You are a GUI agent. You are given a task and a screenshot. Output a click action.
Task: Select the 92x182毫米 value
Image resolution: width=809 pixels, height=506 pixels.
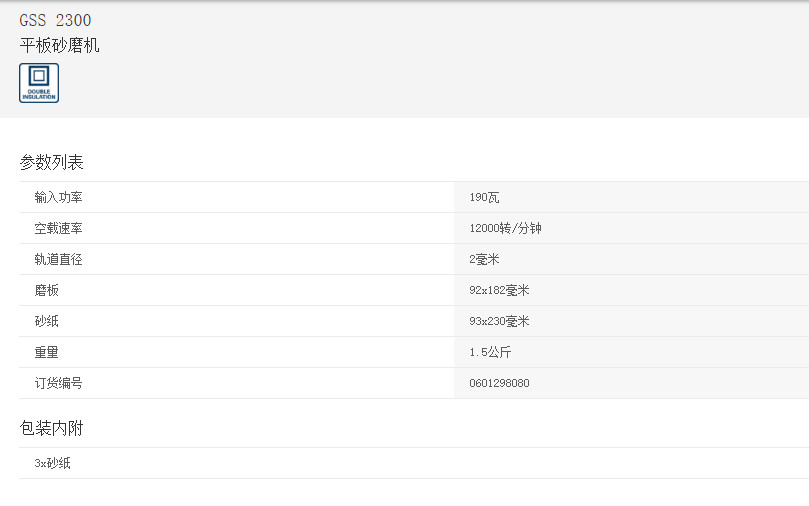(499, 291)
